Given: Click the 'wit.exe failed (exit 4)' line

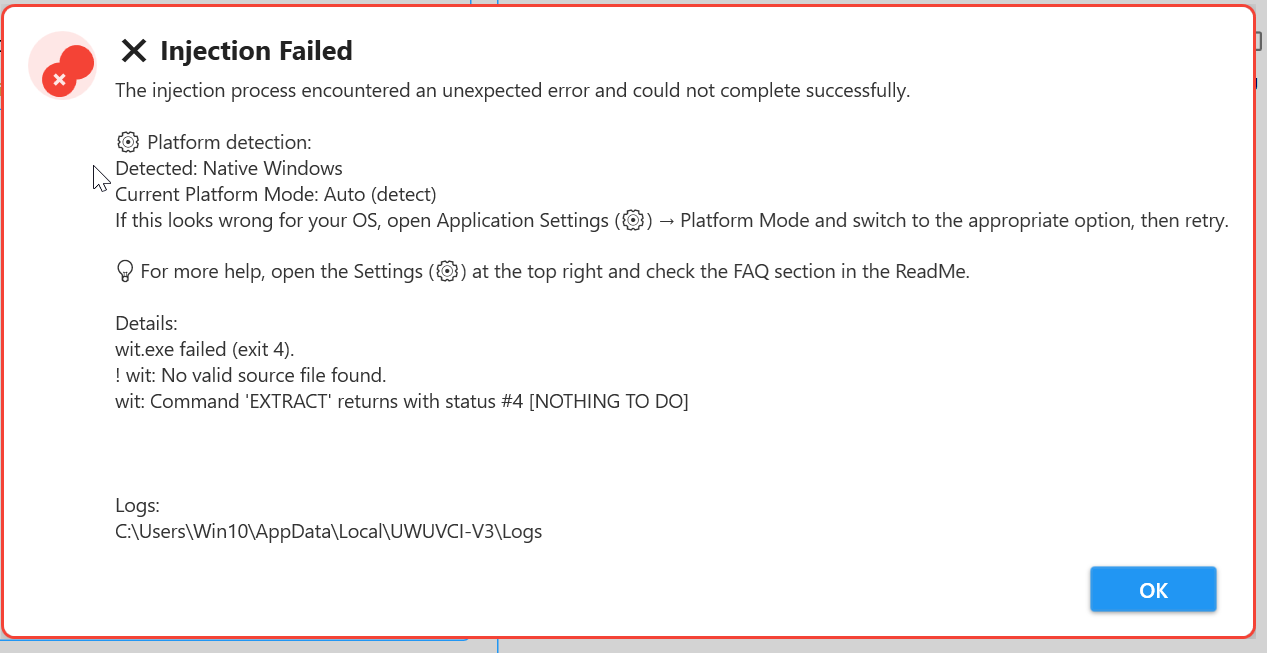Looking at the screenshot, I should tap(205, 349).
